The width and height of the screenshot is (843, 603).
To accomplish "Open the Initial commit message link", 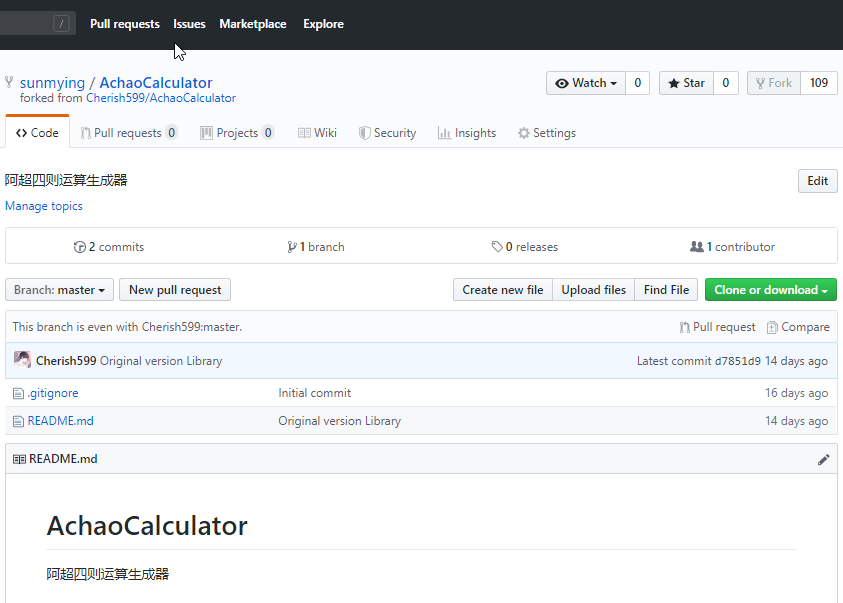I will pyautogui.click(x=315, y=393).
